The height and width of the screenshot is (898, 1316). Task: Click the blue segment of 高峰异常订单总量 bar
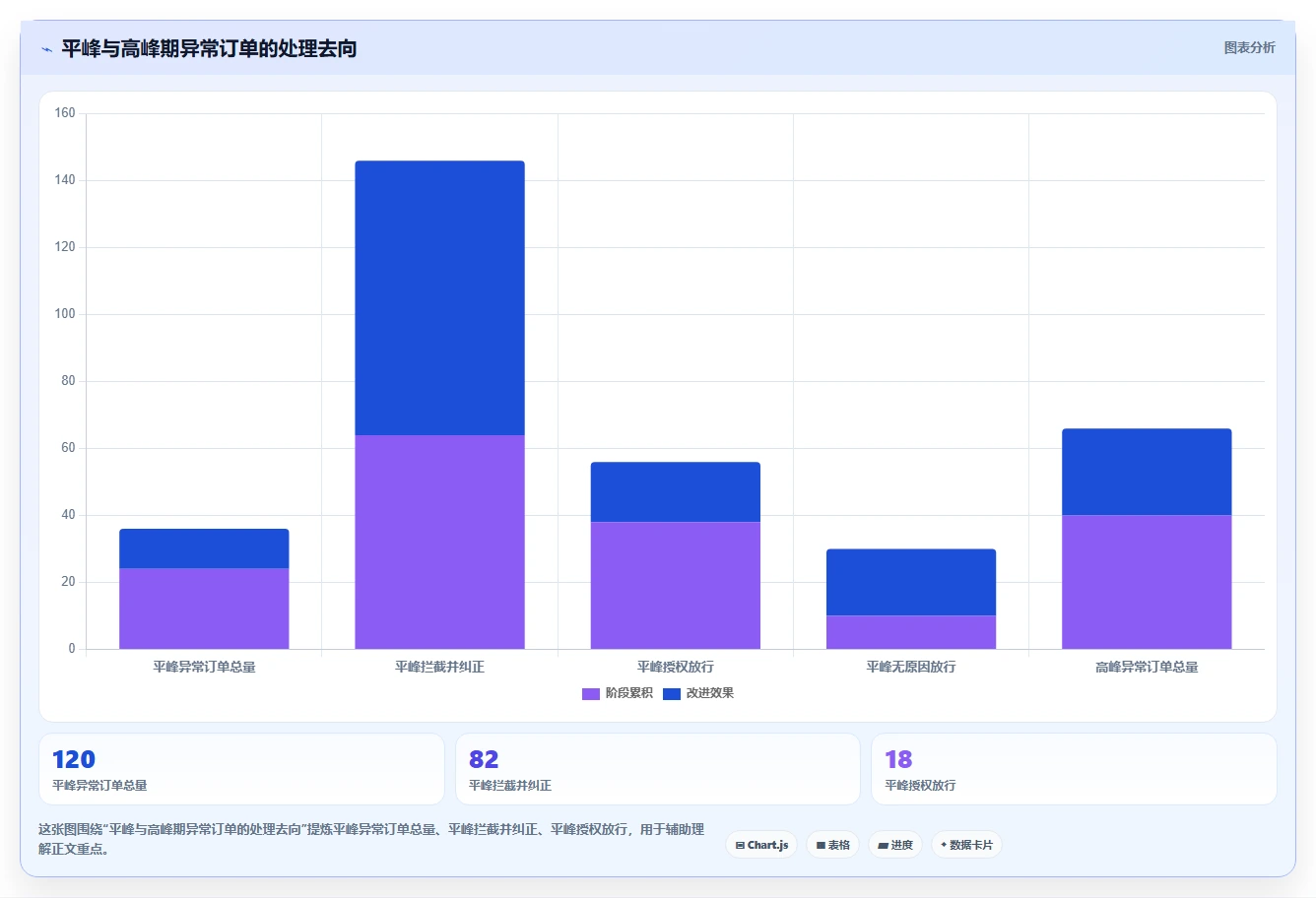coord(1147,472)
